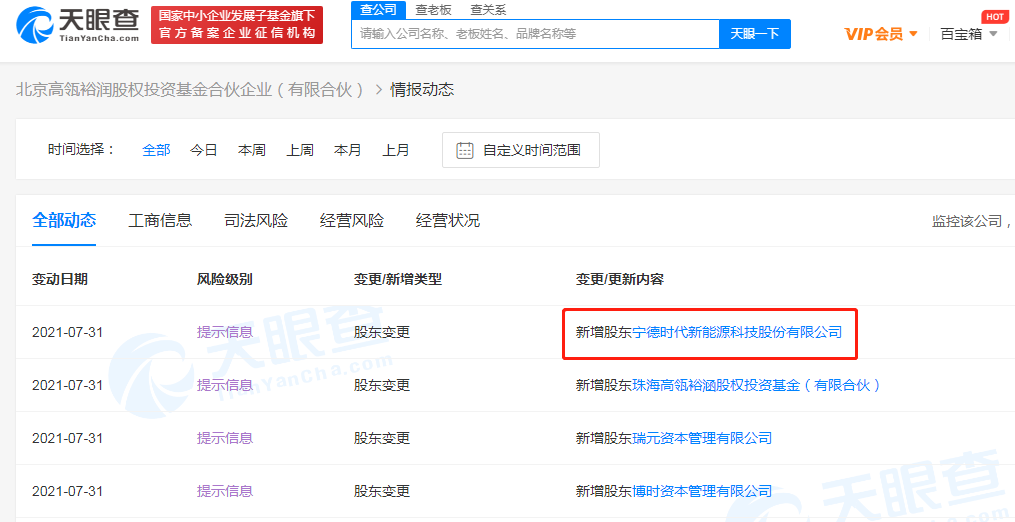
Task: Click the HOT badge icon
Action: click(995, 17)
